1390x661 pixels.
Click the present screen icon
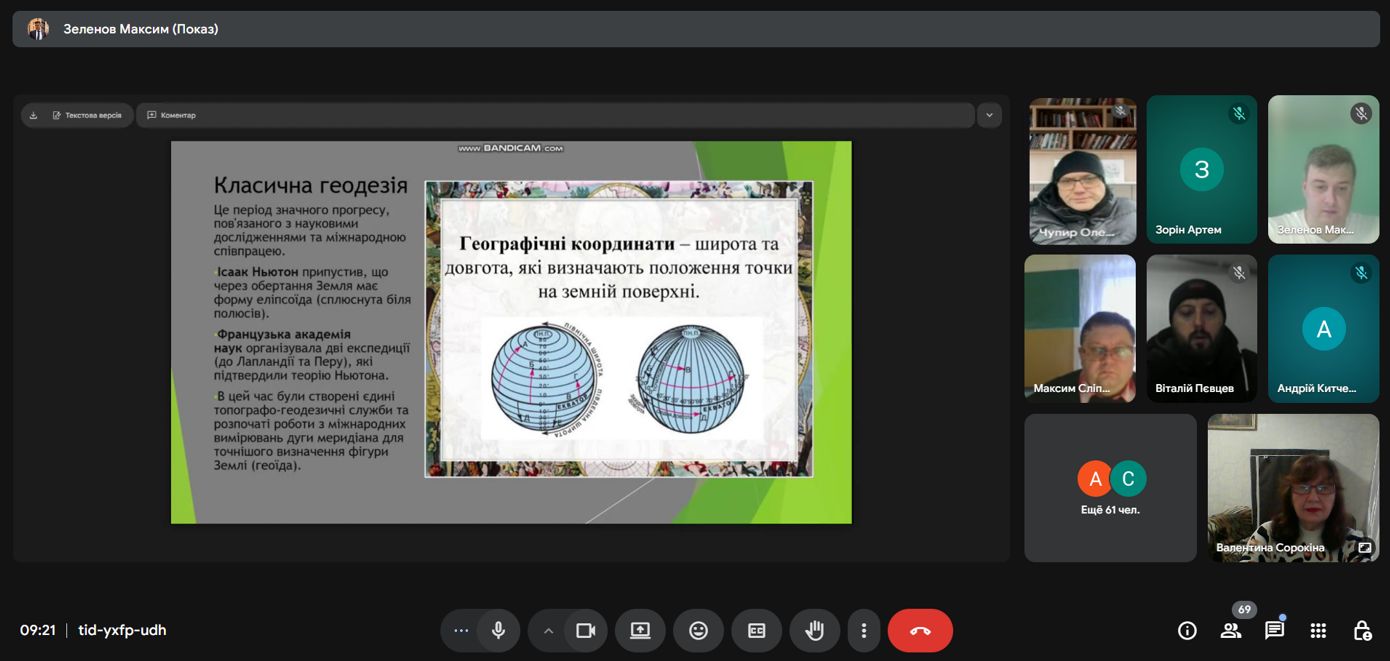pos(640,630)
